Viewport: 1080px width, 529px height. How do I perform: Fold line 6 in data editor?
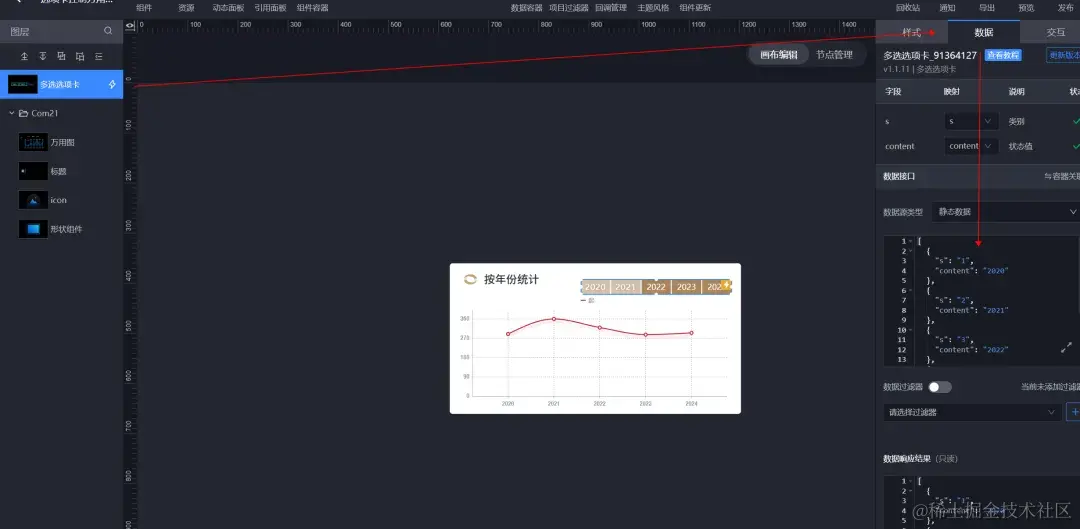coord(912,291)
